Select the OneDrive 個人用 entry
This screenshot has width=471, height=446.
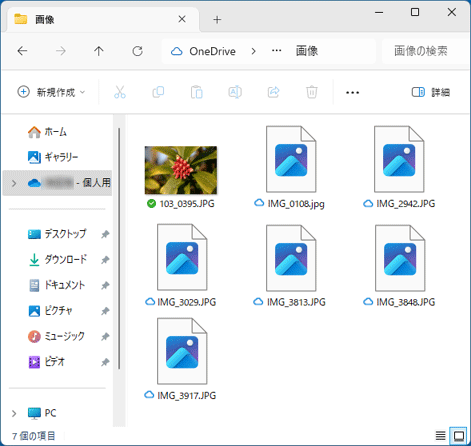57,183
